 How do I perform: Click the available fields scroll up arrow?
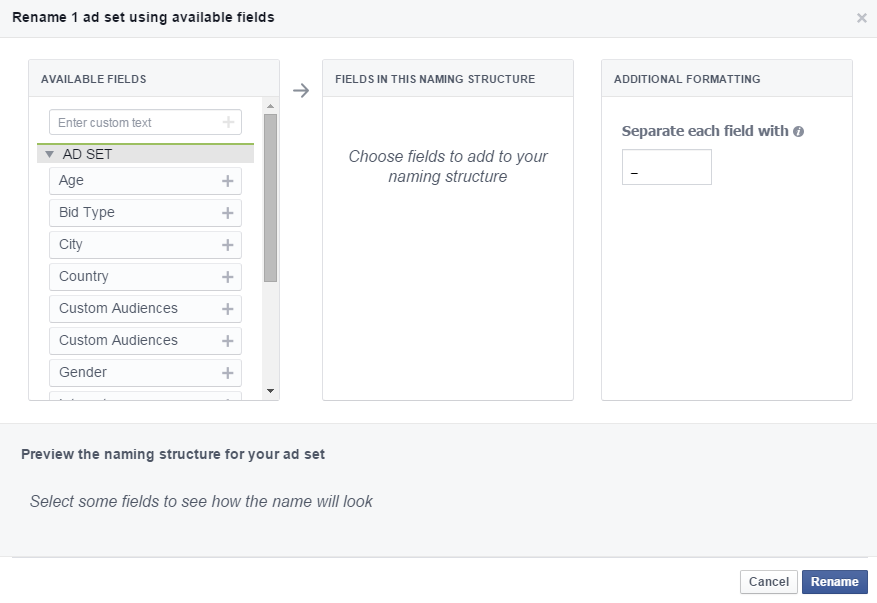[x=270, y=104]
